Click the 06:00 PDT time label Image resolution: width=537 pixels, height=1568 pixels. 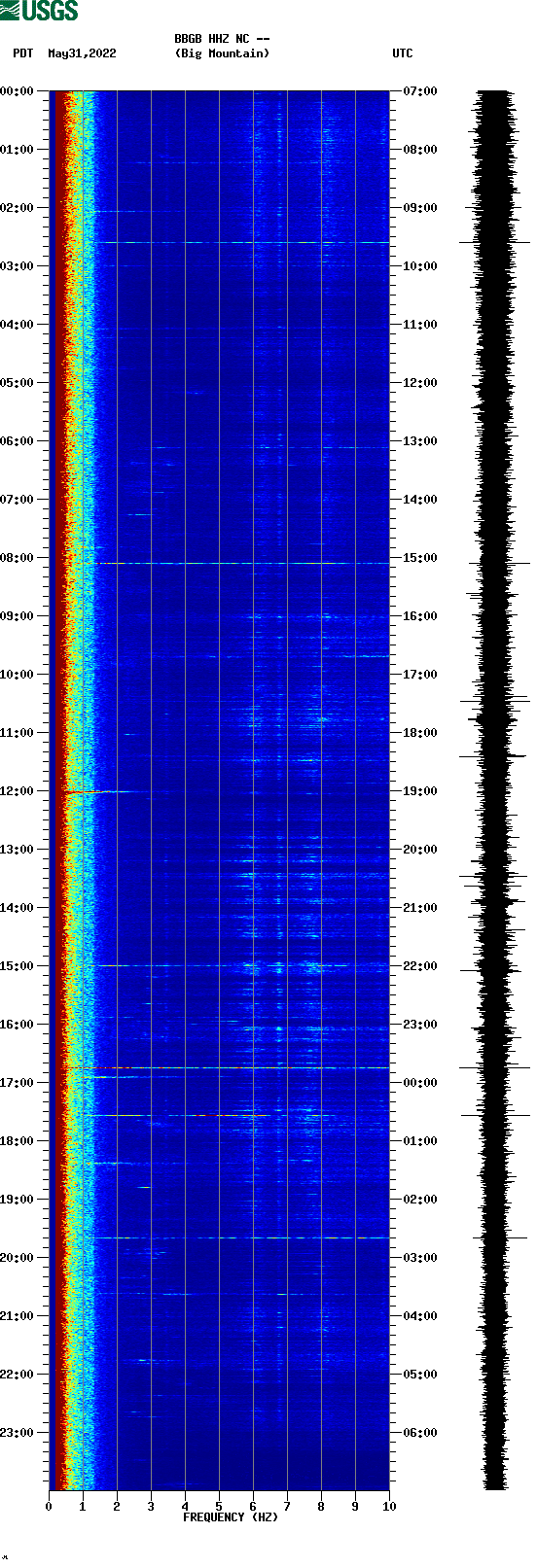(18, 441)
